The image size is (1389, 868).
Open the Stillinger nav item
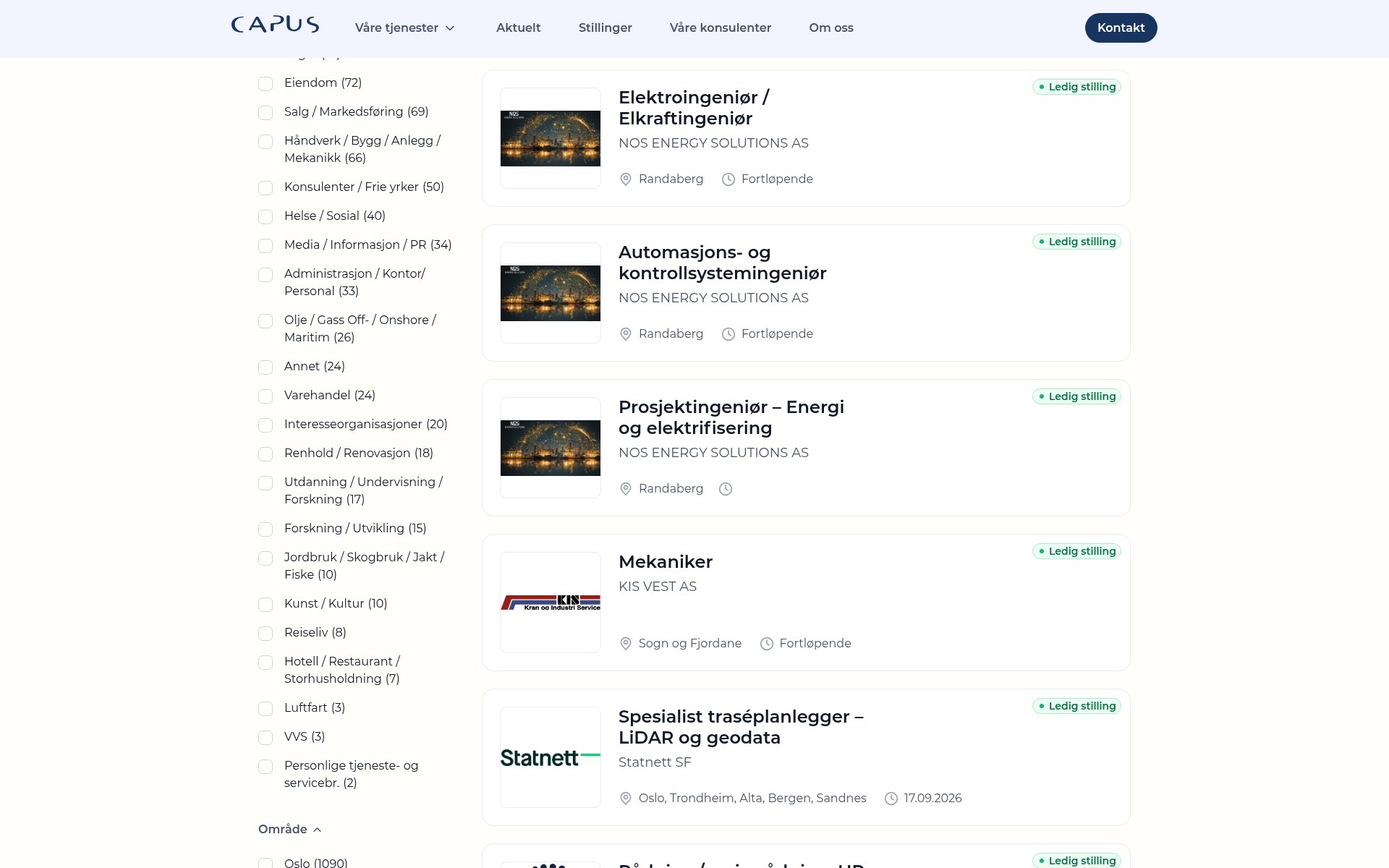pyautogui.click(x=605, y=27)
